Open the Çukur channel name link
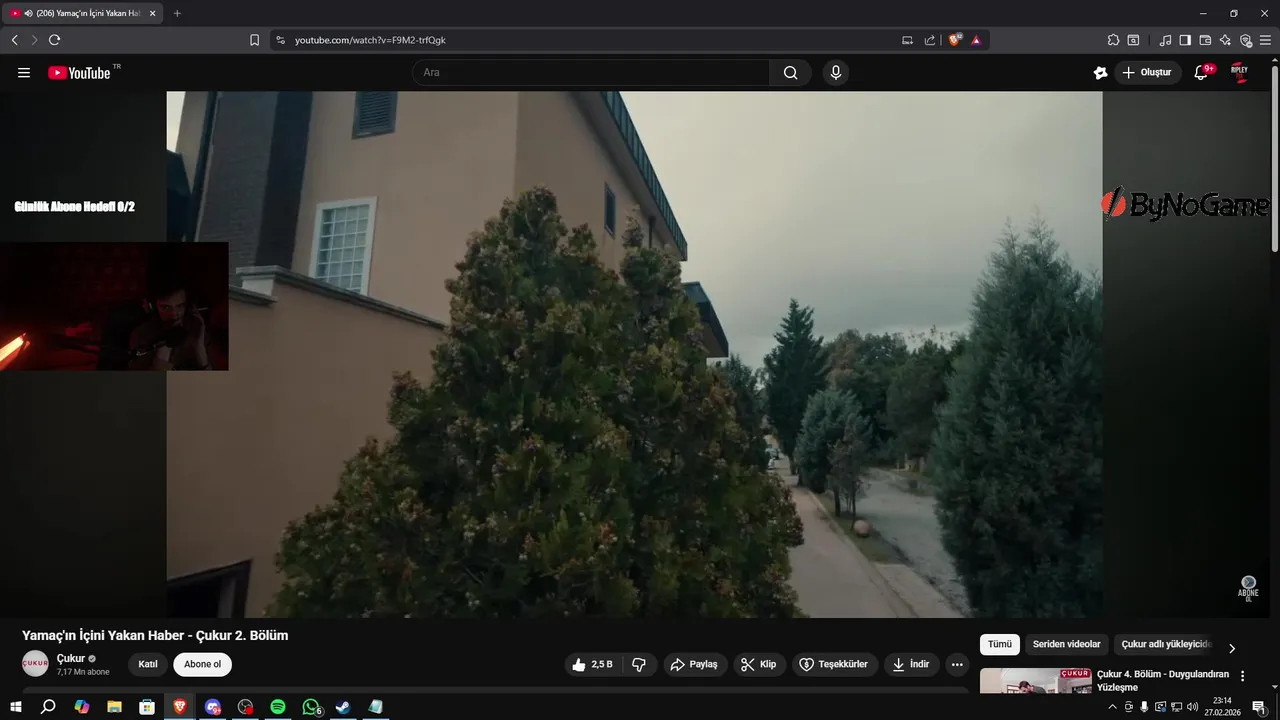The width and height of the screenshot is (1280, 720). point(71,658)
